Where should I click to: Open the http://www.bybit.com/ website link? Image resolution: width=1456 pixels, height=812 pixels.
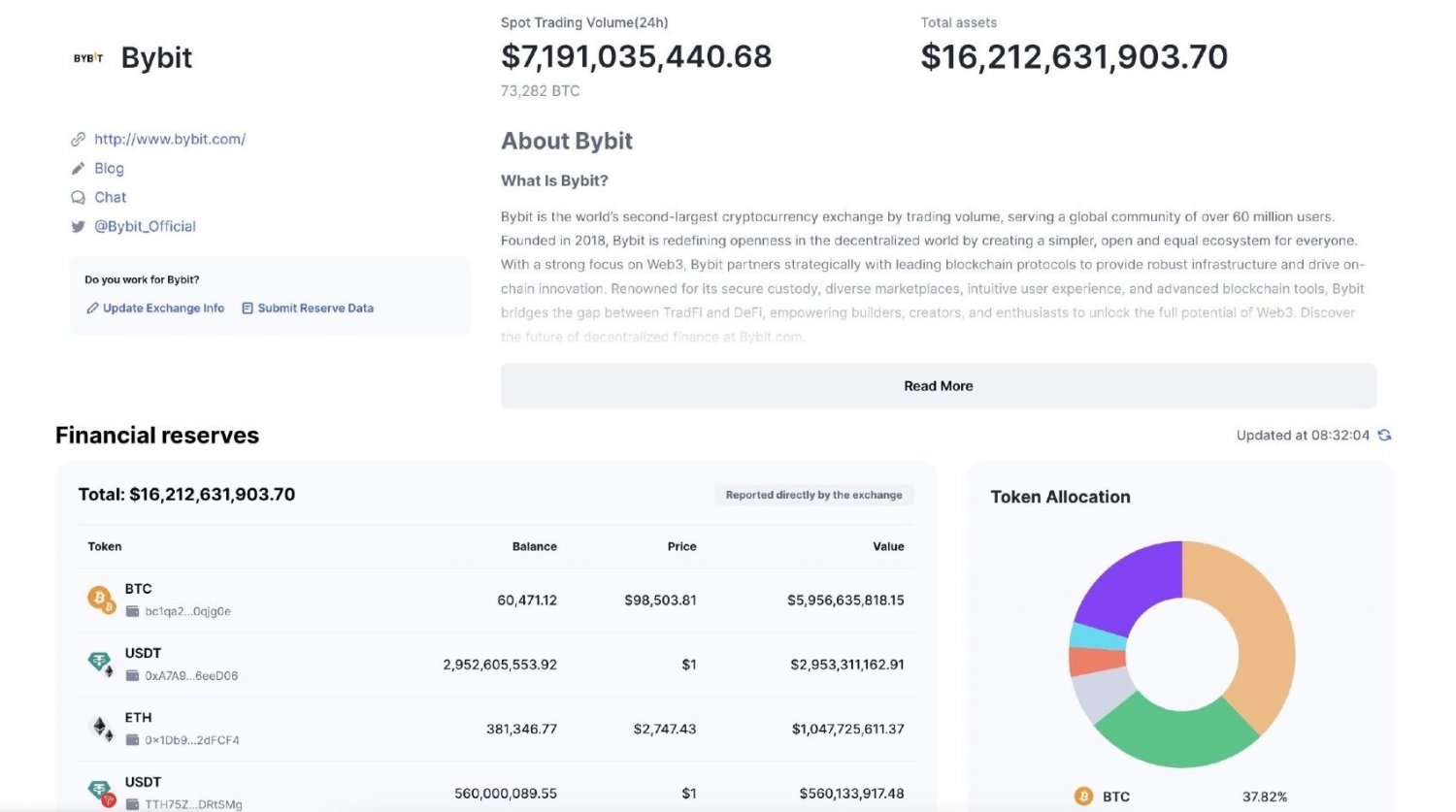pyautogui.click(x=170, y=140)
